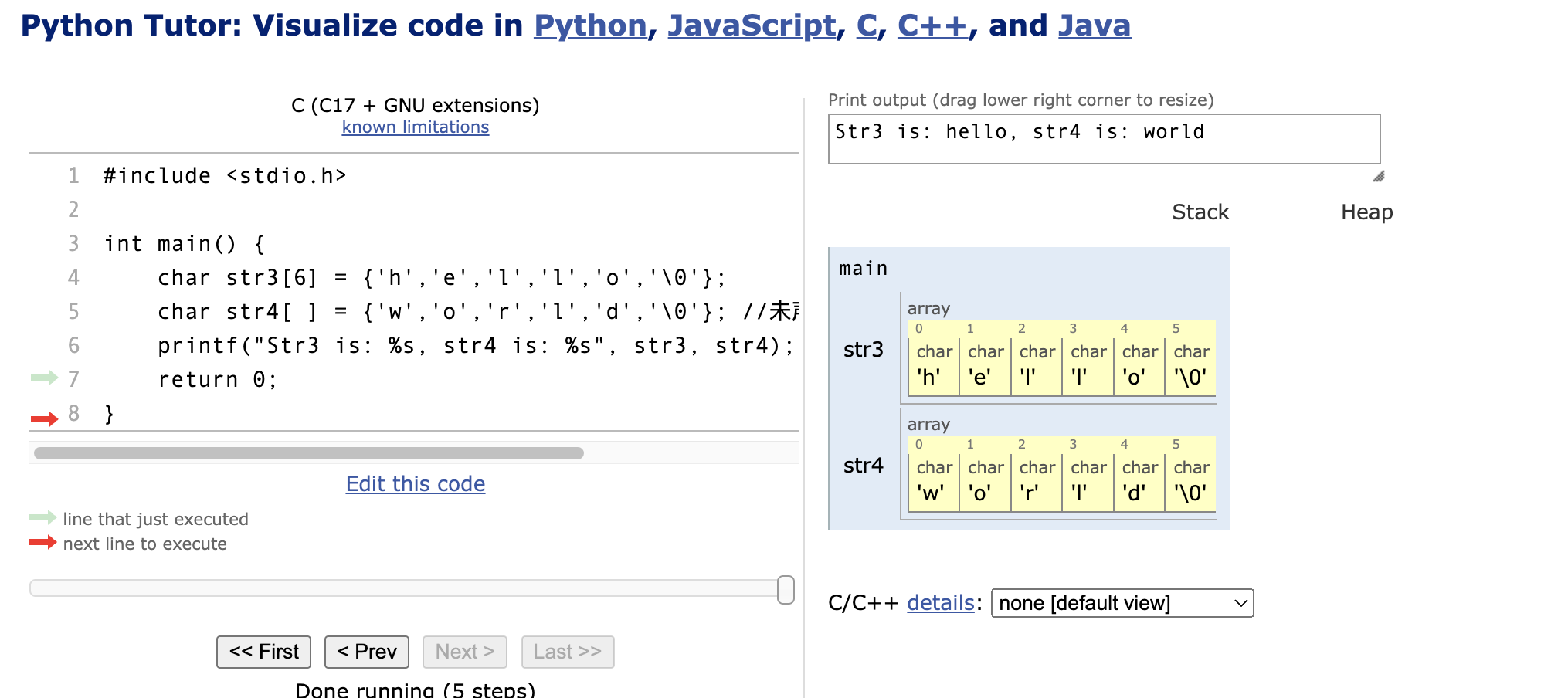The height and width of the screenshot is (698, 1568).
Task: Click the print output text box
Action: pyautogui.click(x=1104, y=139)
